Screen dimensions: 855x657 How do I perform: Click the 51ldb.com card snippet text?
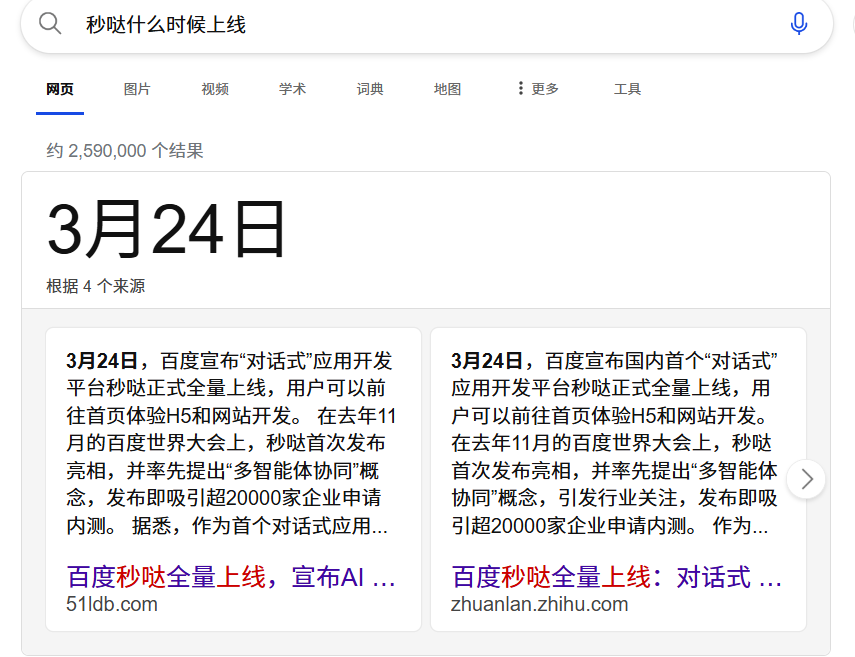(231, 443)
